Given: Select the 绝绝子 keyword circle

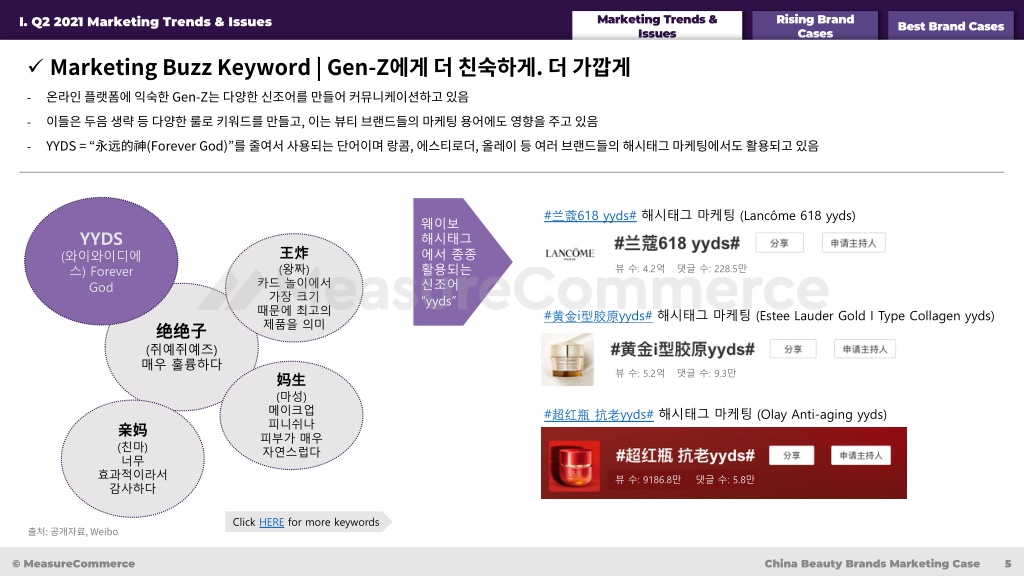Looking at the screenshot, I should point(182,347).
